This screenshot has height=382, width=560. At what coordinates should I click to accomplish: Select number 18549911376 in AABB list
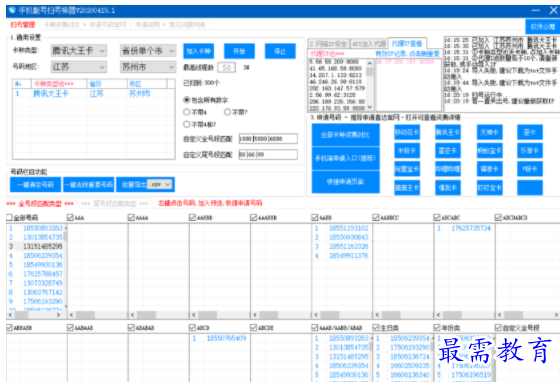tap(348, 255)
